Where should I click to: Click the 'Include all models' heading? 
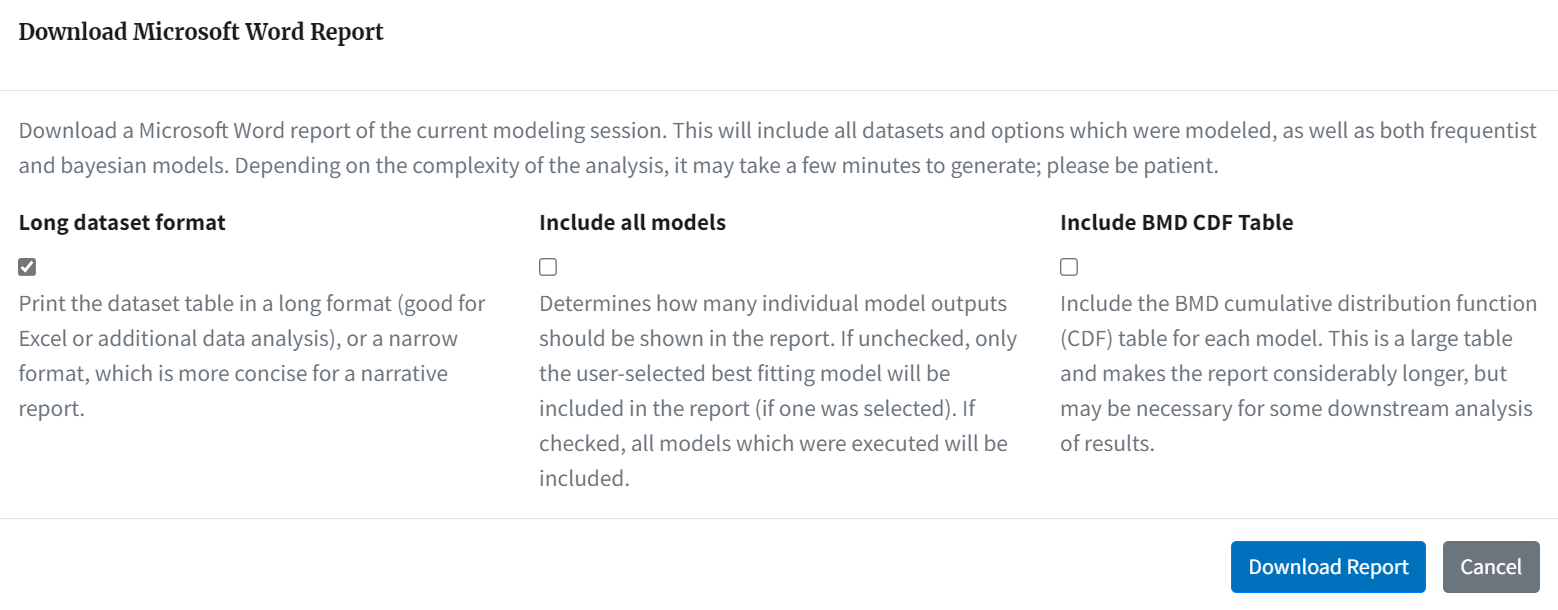(632, 223)
